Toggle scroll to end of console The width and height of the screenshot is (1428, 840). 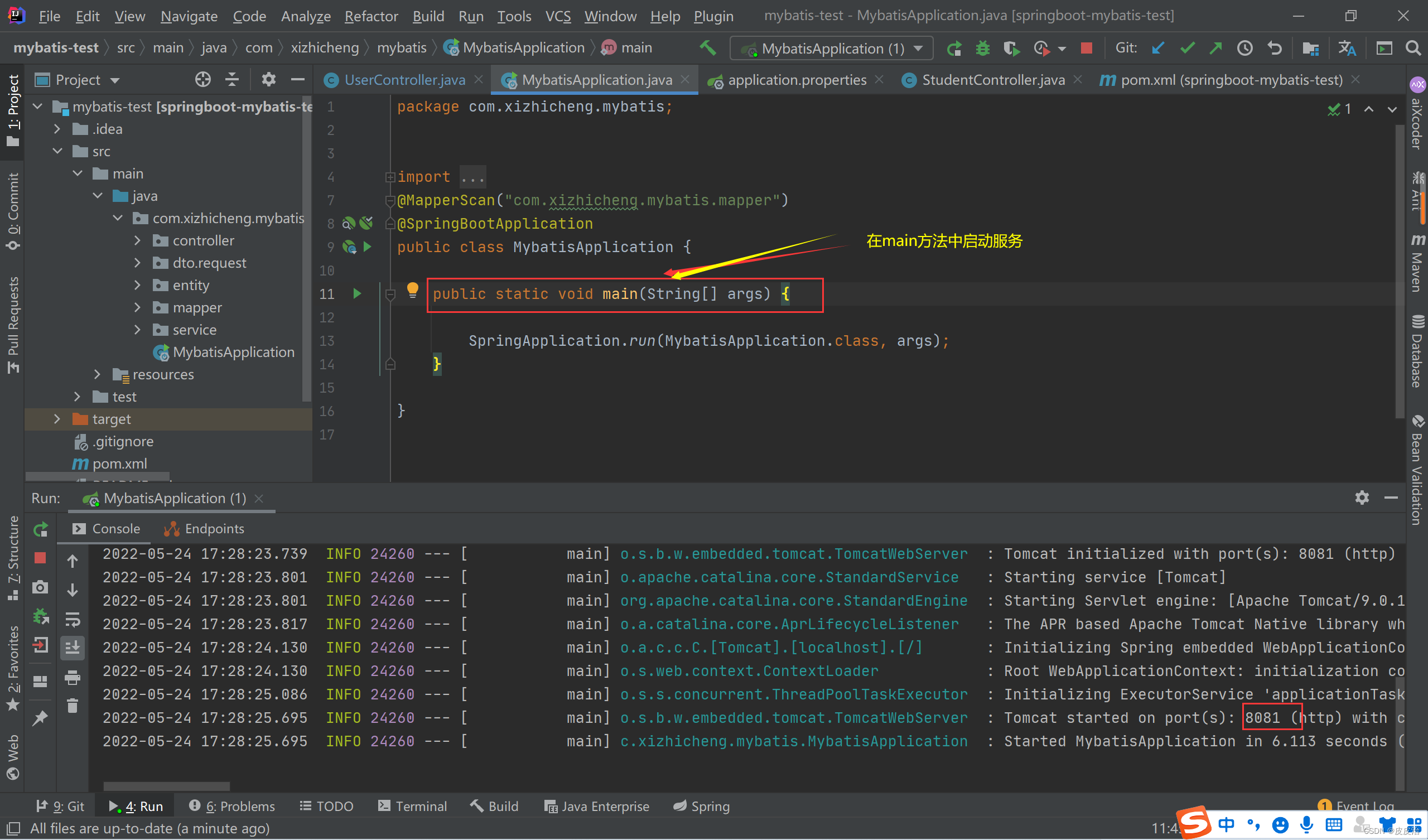(x=73, y=647)
